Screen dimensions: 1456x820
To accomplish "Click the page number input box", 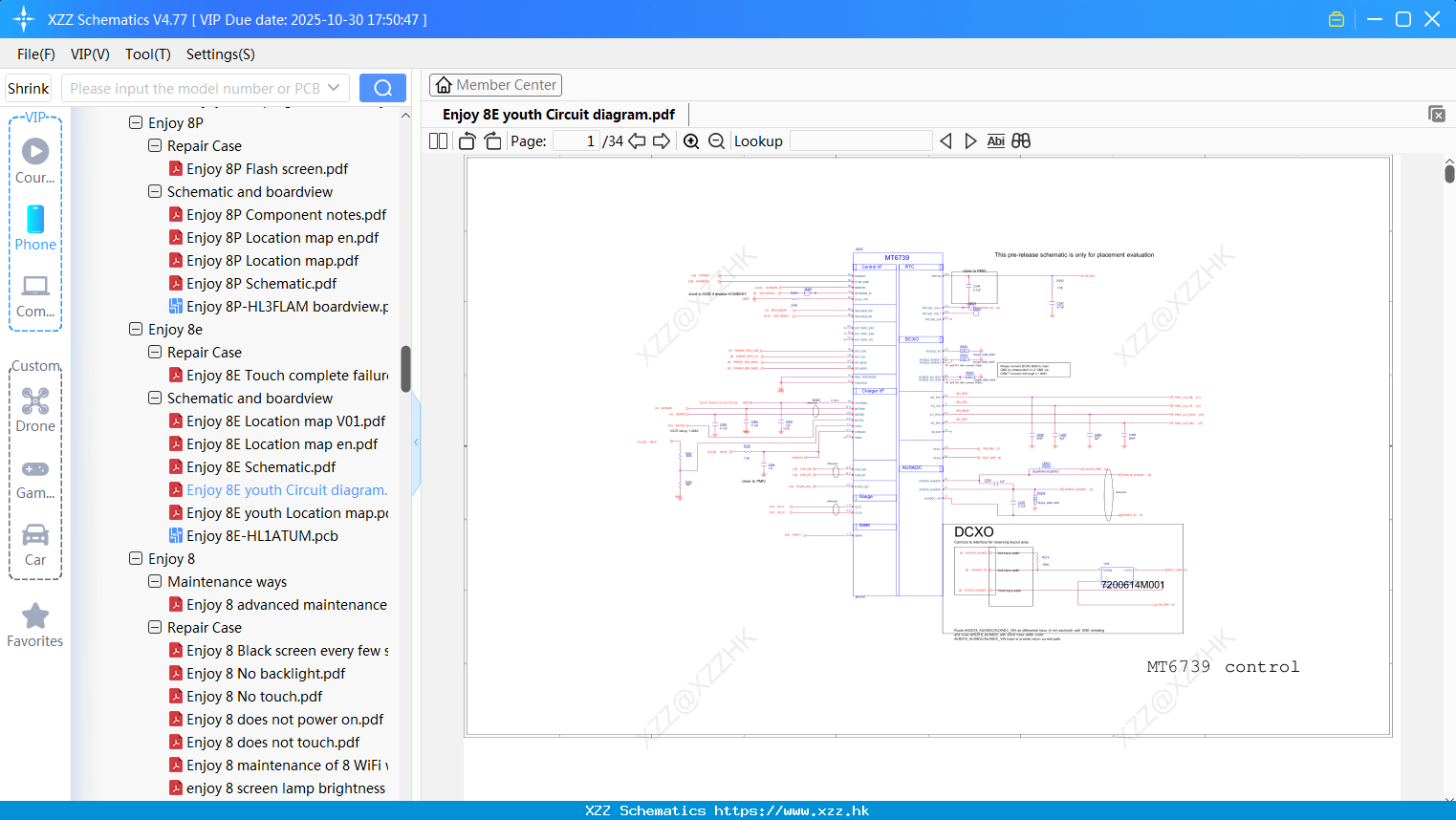I will pyautogui.click(x=576, y=140).
